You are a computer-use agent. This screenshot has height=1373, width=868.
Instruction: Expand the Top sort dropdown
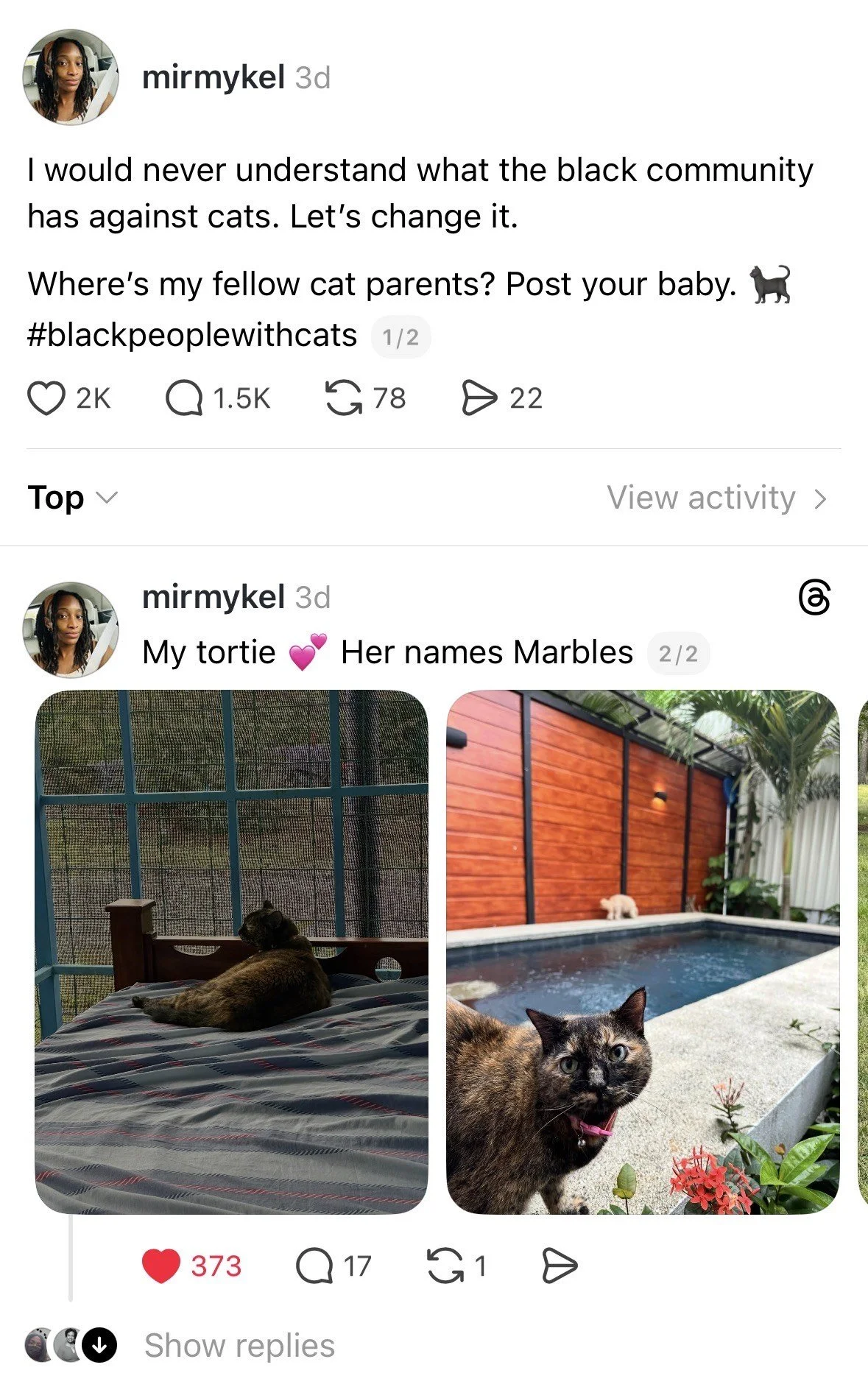point(72,498)
